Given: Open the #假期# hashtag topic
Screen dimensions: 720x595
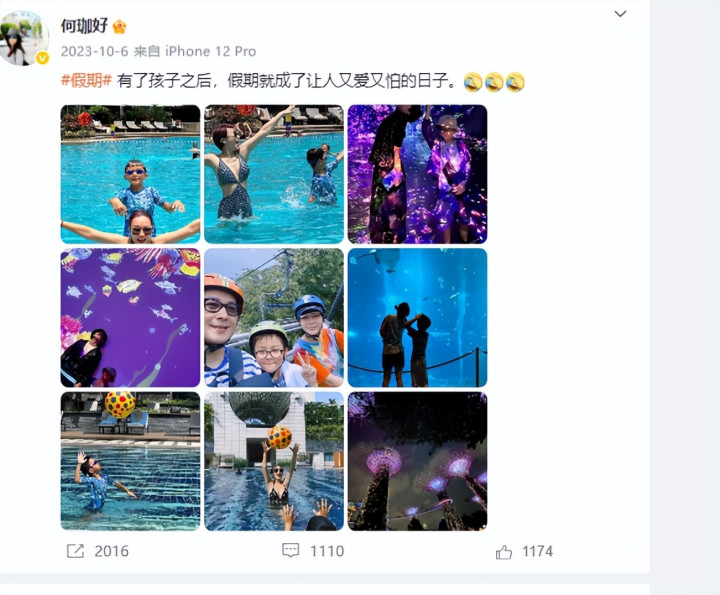Looking at the screenshot, I should [86, 81].
